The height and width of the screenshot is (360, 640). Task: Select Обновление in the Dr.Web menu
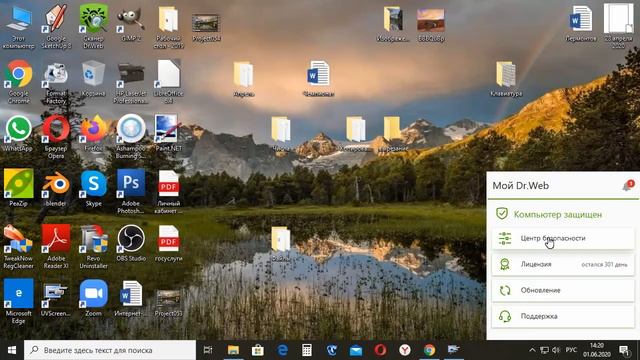point(563,290)
